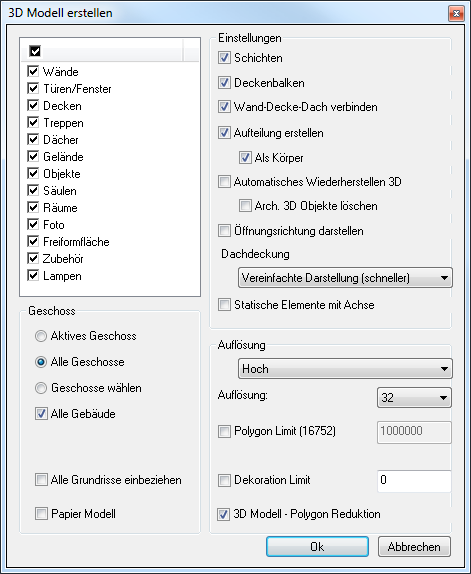Viewport: 471px width, 574px height.
Task: Click the Dekoration Limit input field
Action: (414, 481)
